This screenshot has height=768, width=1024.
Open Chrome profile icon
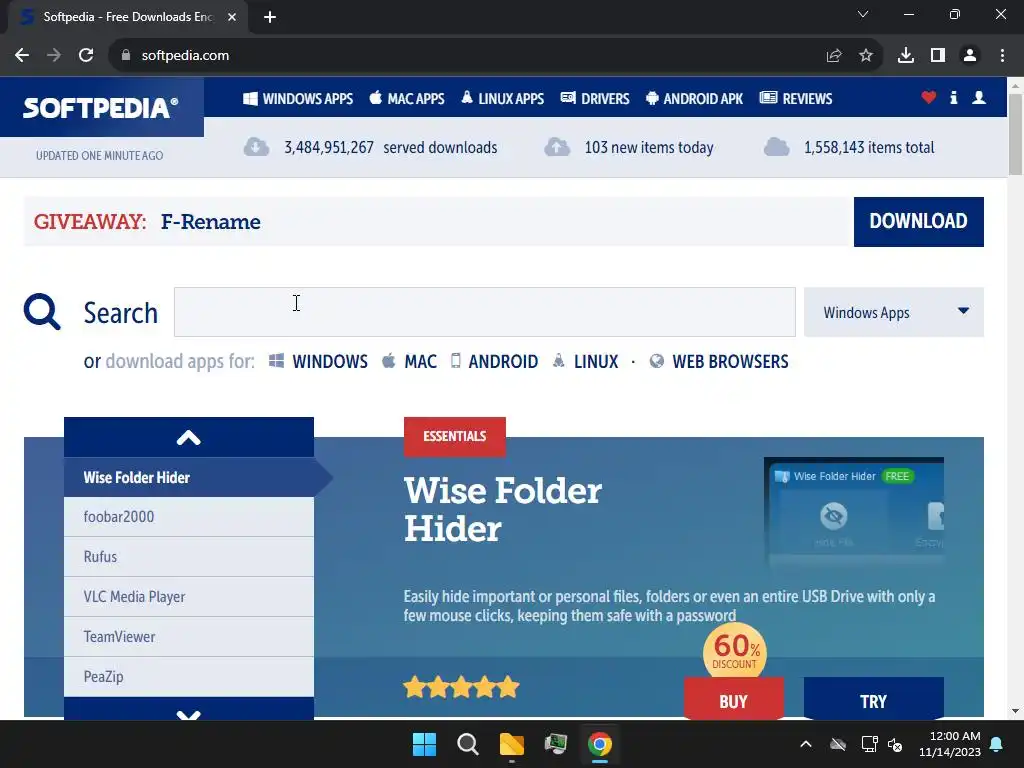click(x=970, y=56)
